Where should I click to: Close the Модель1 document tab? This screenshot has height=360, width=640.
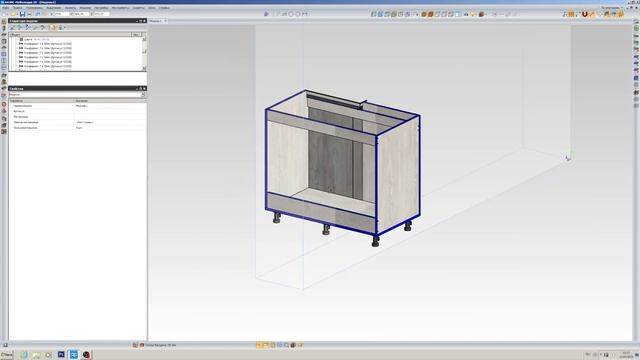165,21
